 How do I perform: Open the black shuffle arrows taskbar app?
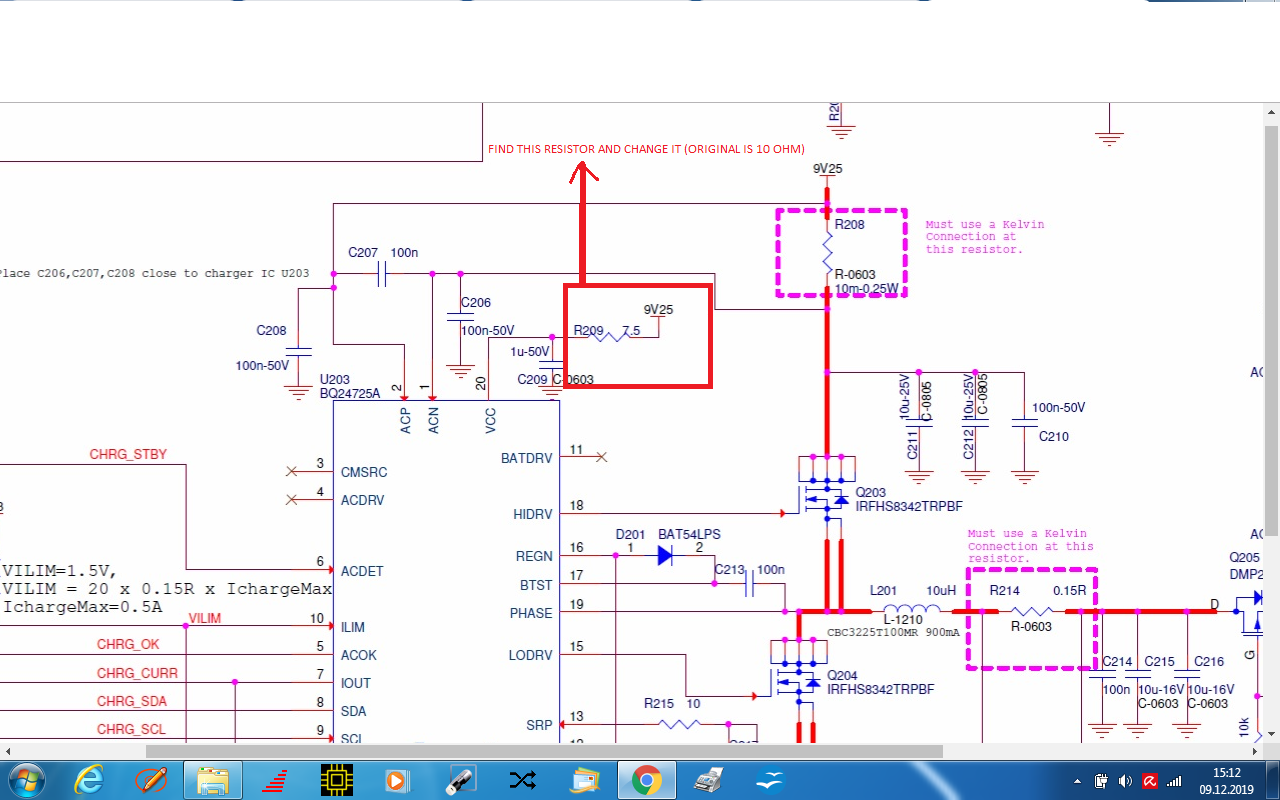coord(522,779)
